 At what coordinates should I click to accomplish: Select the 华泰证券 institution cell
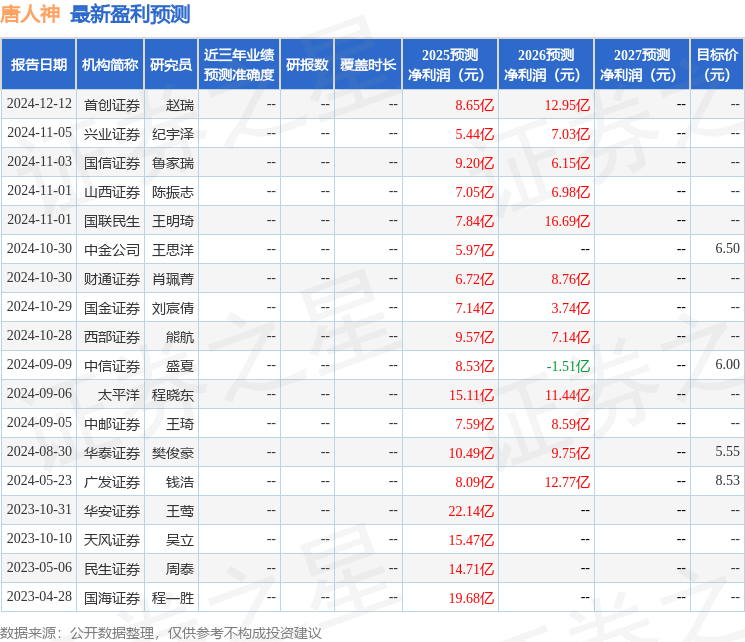coord(112,453)
